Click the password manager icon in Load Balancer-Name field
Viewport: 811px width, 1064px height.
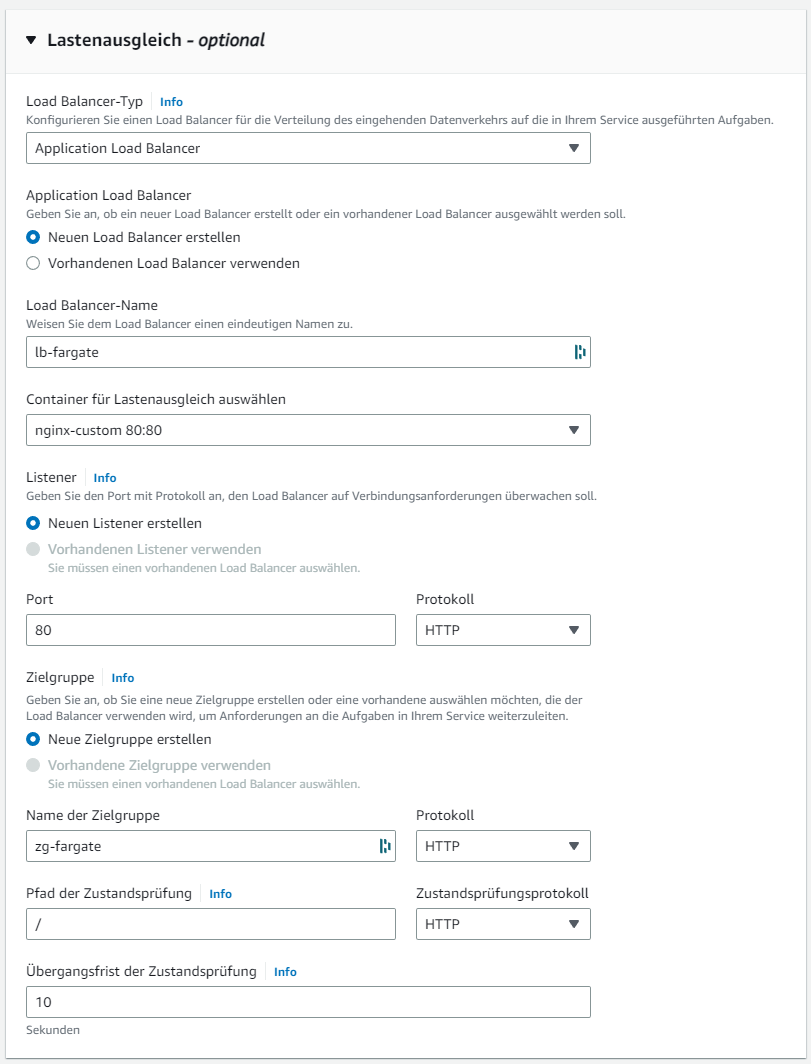click(x=579, y=352)
